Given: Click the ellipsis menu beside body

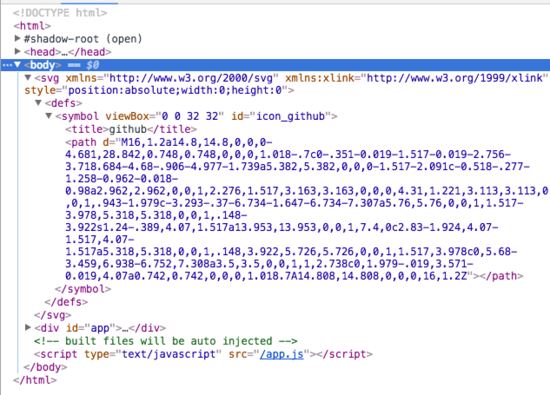Looking at the screenshot, I should [x=7, y=65].
